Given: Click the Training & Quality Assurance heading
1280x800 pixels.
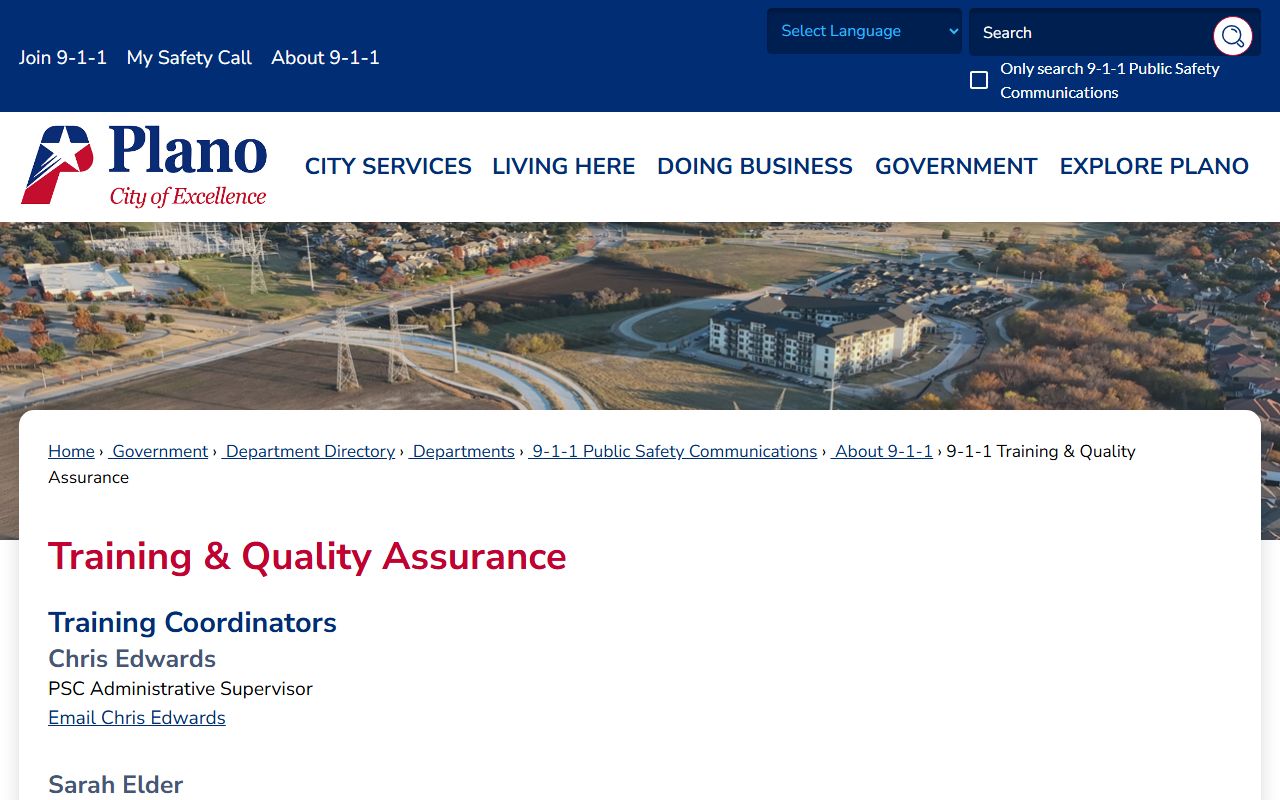Looking at the screenshot, I should click(x=307, y=556).
